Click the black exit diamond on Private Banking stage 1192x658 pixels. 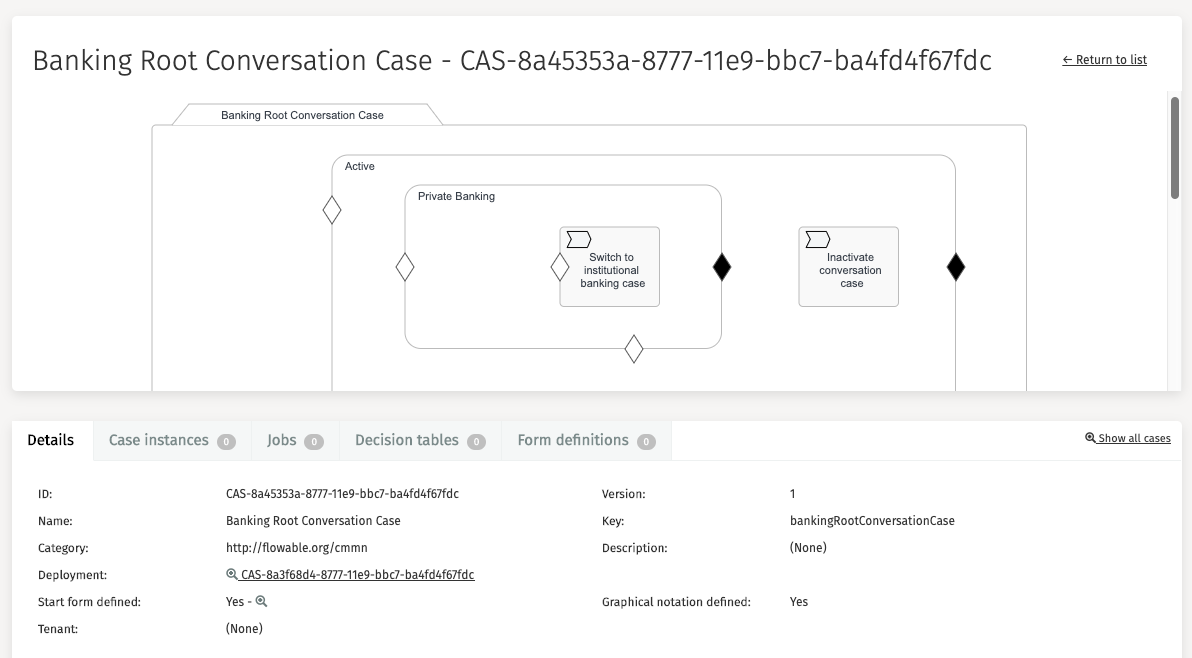(x=721, y=267)
